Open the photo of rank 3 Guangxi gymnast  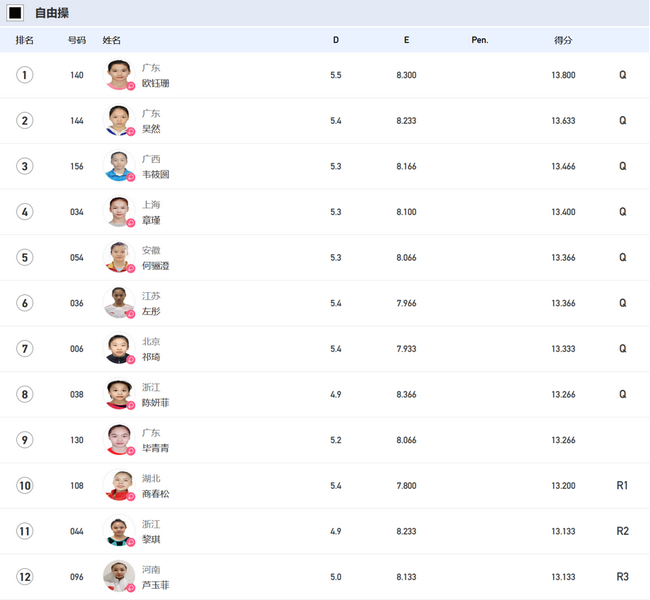119,166
